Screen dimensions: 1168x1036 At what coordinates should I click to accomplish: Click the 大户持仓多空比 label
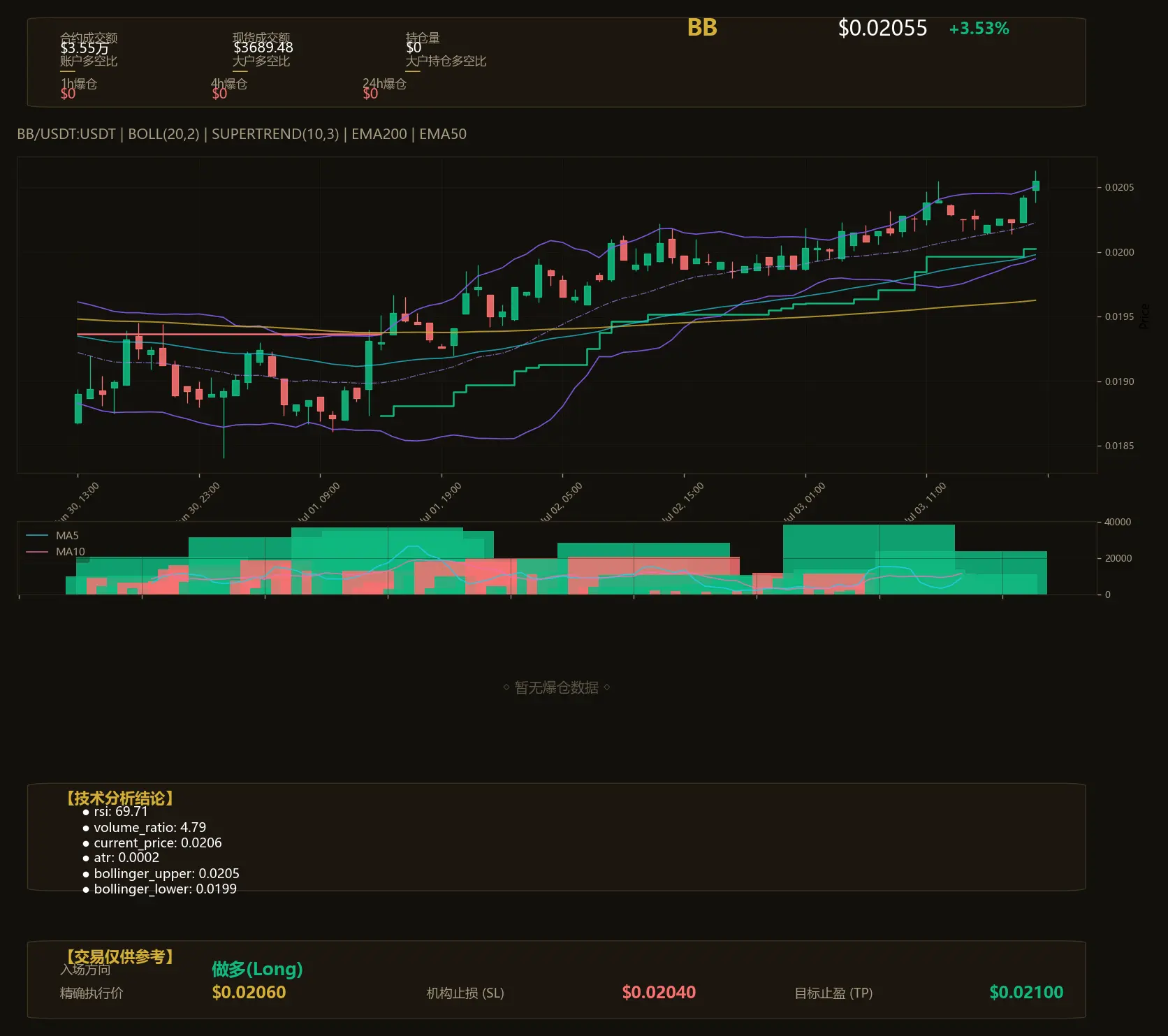[446, 61]
